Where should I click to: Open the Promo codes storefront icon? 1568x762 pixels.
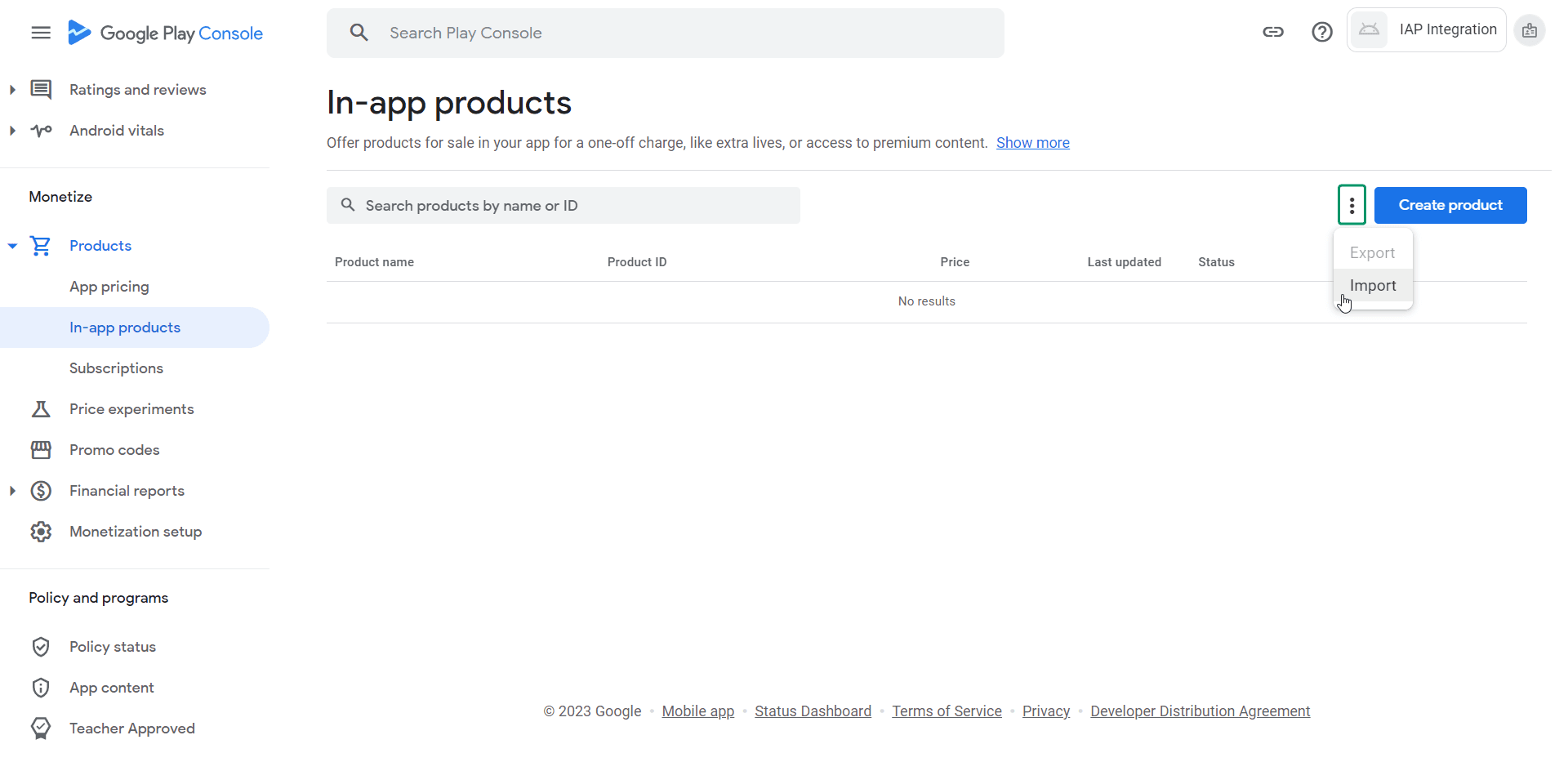[41, 449]
